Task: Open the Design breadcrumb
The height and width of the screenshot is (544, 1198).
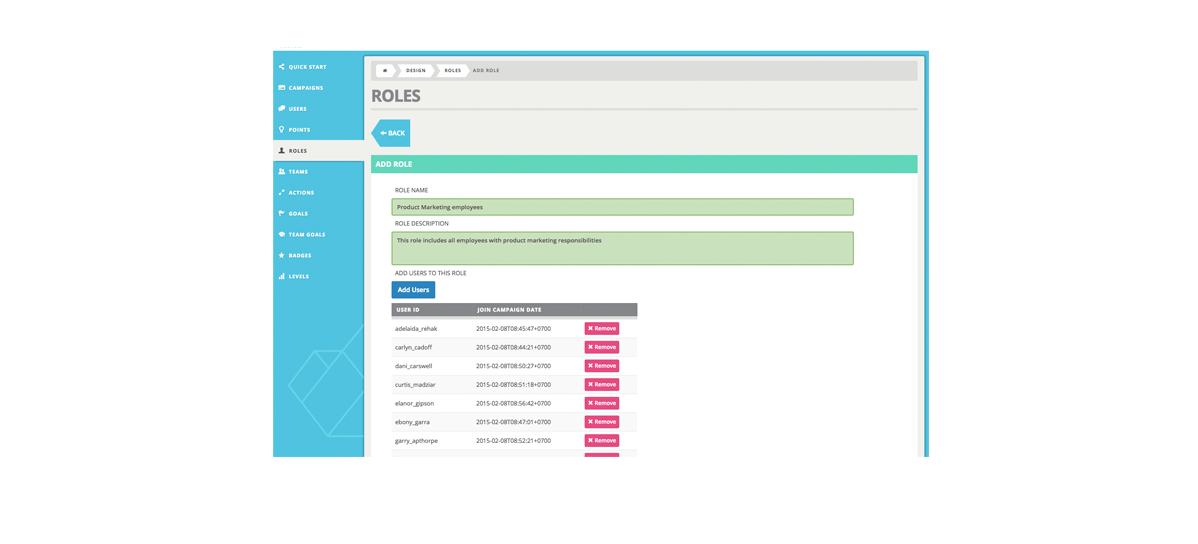Action: pos(416,70)
